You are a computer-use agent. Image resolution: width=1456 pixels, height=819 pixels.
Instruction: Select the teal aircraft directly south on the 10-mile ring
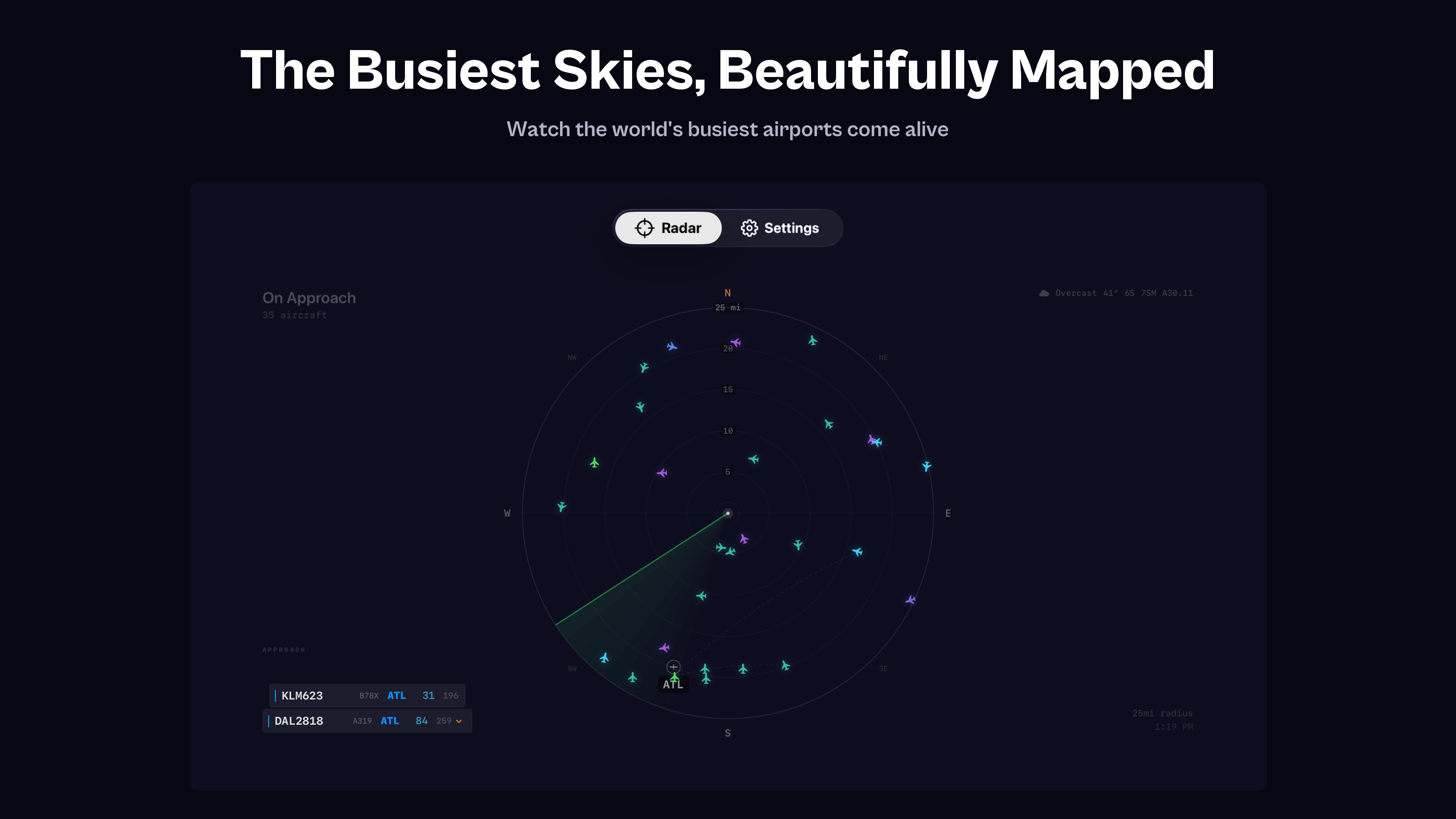[x=701, y=596]
